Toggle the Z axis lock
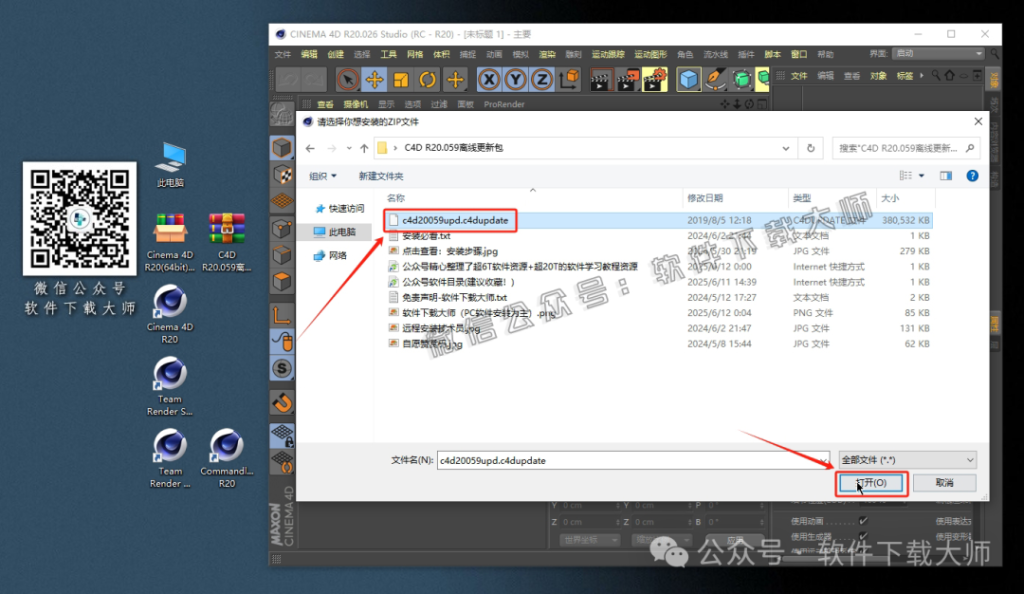 pos(541,79)
